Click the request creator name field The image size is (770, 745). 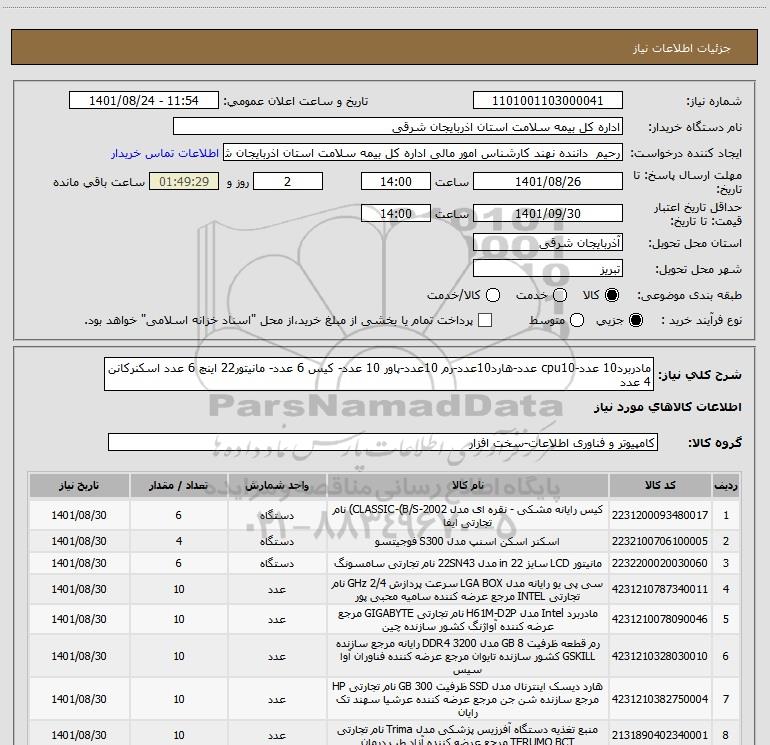click(423, 153)
